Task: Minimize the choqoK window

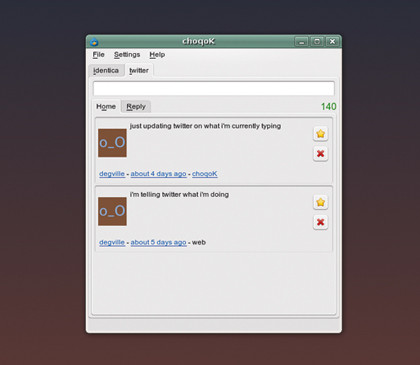Action: click(x=301, y=42)
